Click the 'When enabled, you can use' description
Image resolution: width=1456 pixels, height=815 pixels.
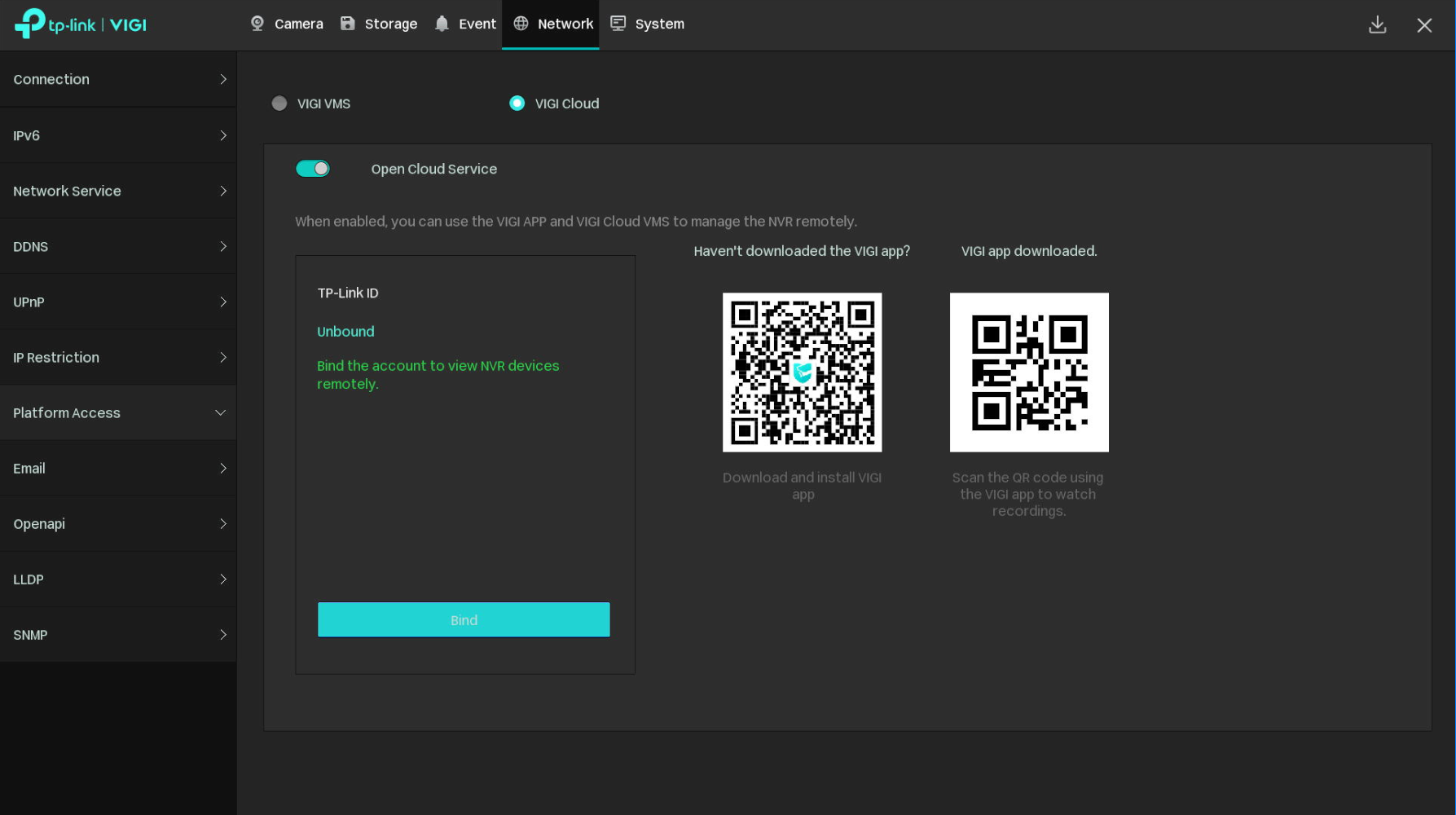pyautogui.click(x=576, y=222)
